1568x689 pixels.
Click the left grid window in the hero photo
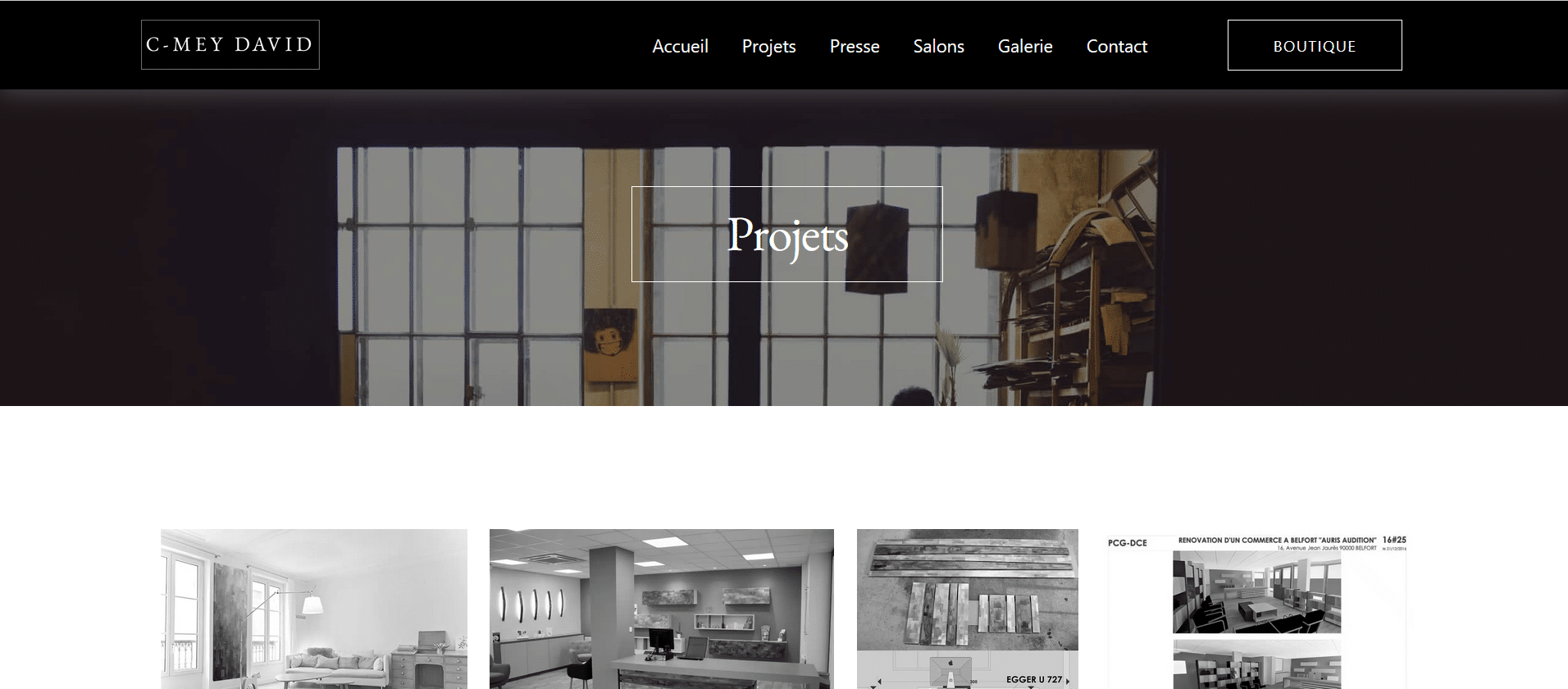[460, 276]
